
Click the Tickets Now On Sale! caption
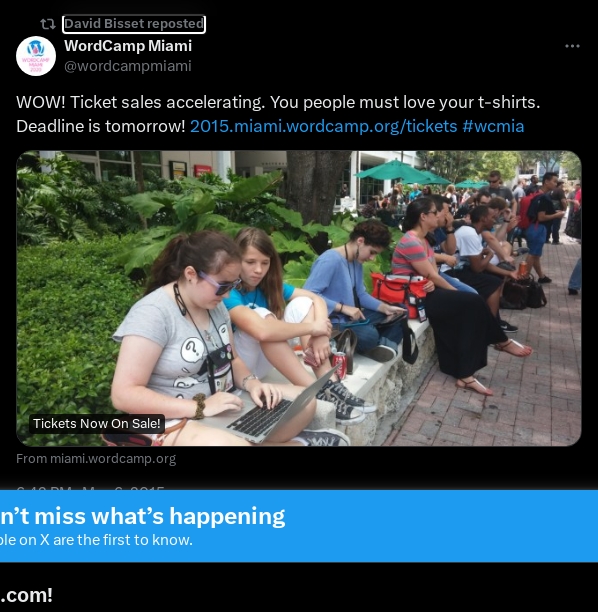[x=96, y=423]
